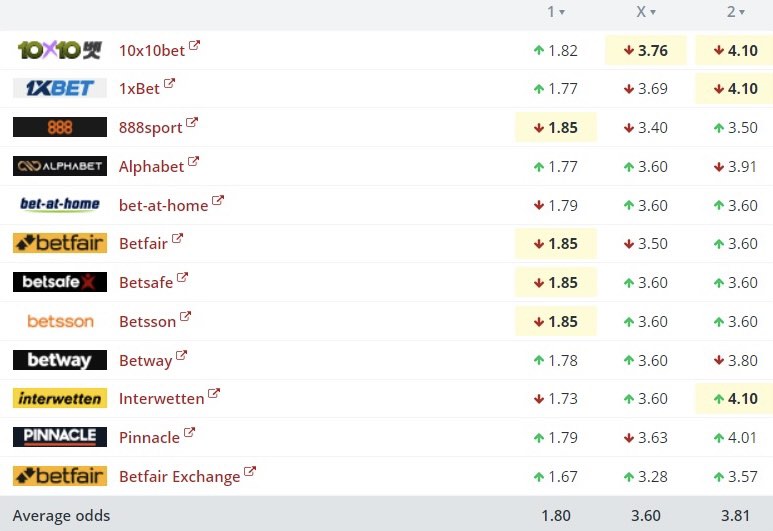Click the bet-at-home logo

coord(60,205)
